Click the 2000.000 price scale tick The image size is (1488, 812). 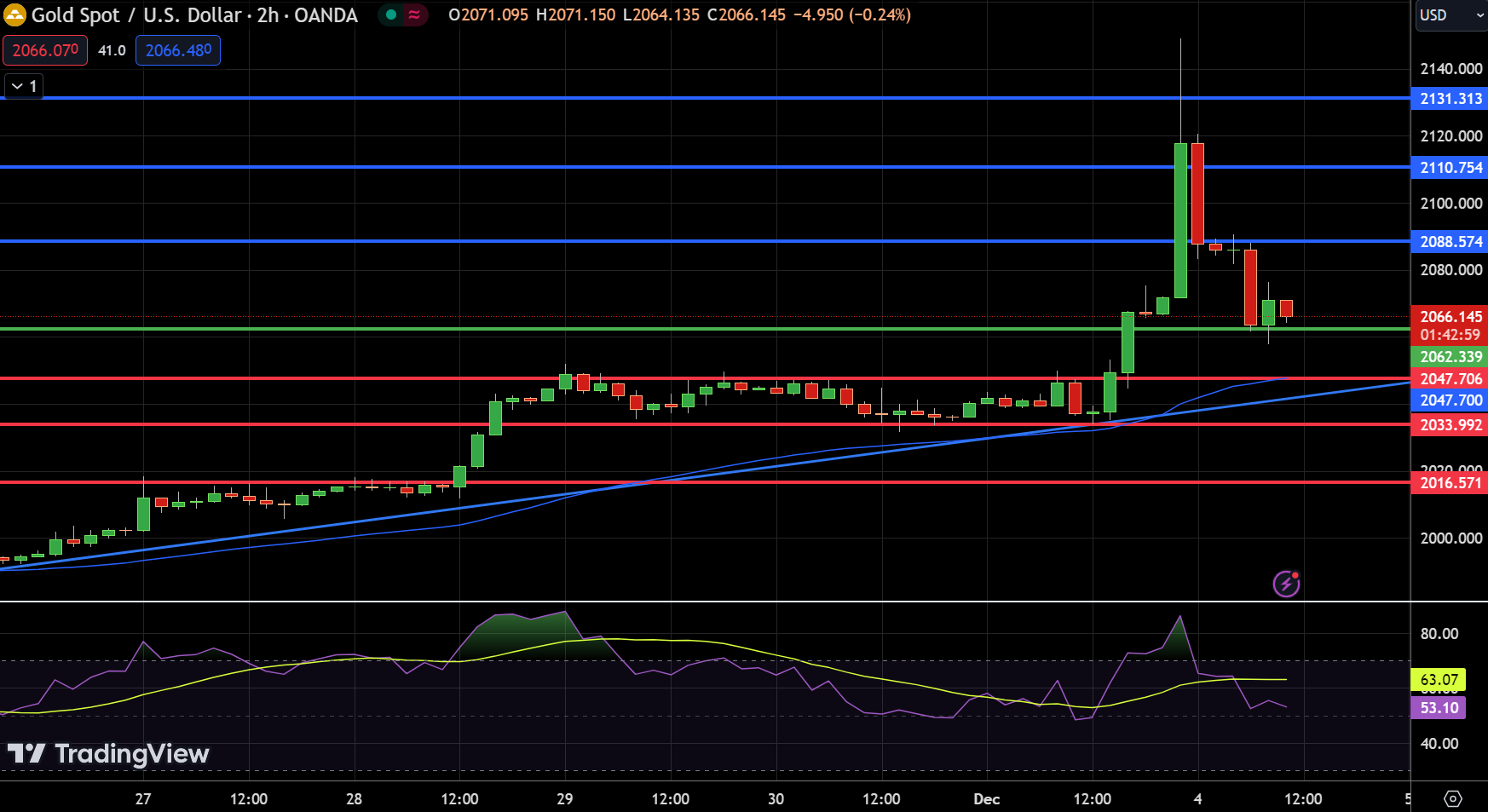click(1451, 538)
